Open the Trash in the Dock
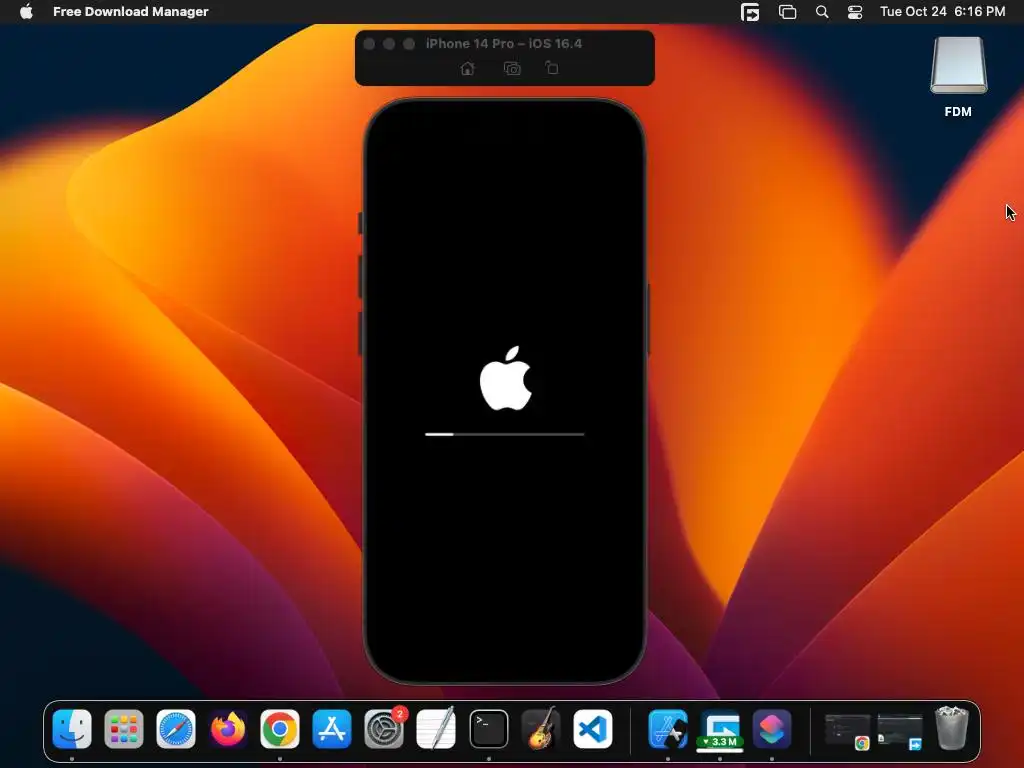The width and height of the screenshot is (1024, 768). (x=952, y=728)
